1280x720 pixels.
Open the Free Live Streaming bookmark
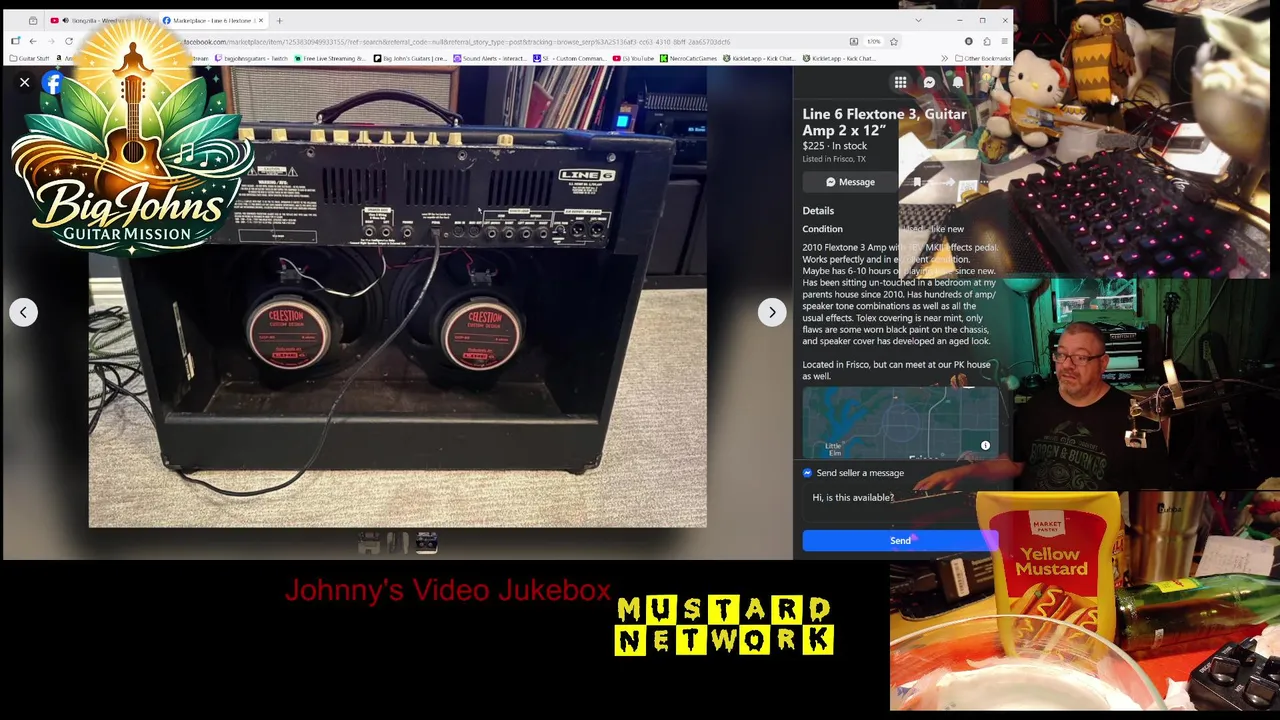[330, 58]
